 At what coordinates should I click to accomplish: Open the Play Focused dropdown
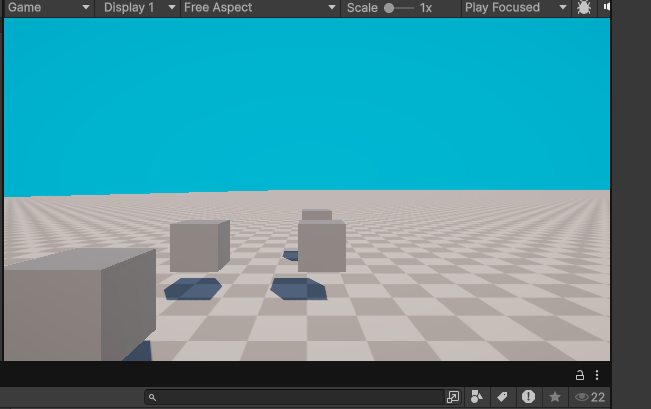[x=515, y=7]
